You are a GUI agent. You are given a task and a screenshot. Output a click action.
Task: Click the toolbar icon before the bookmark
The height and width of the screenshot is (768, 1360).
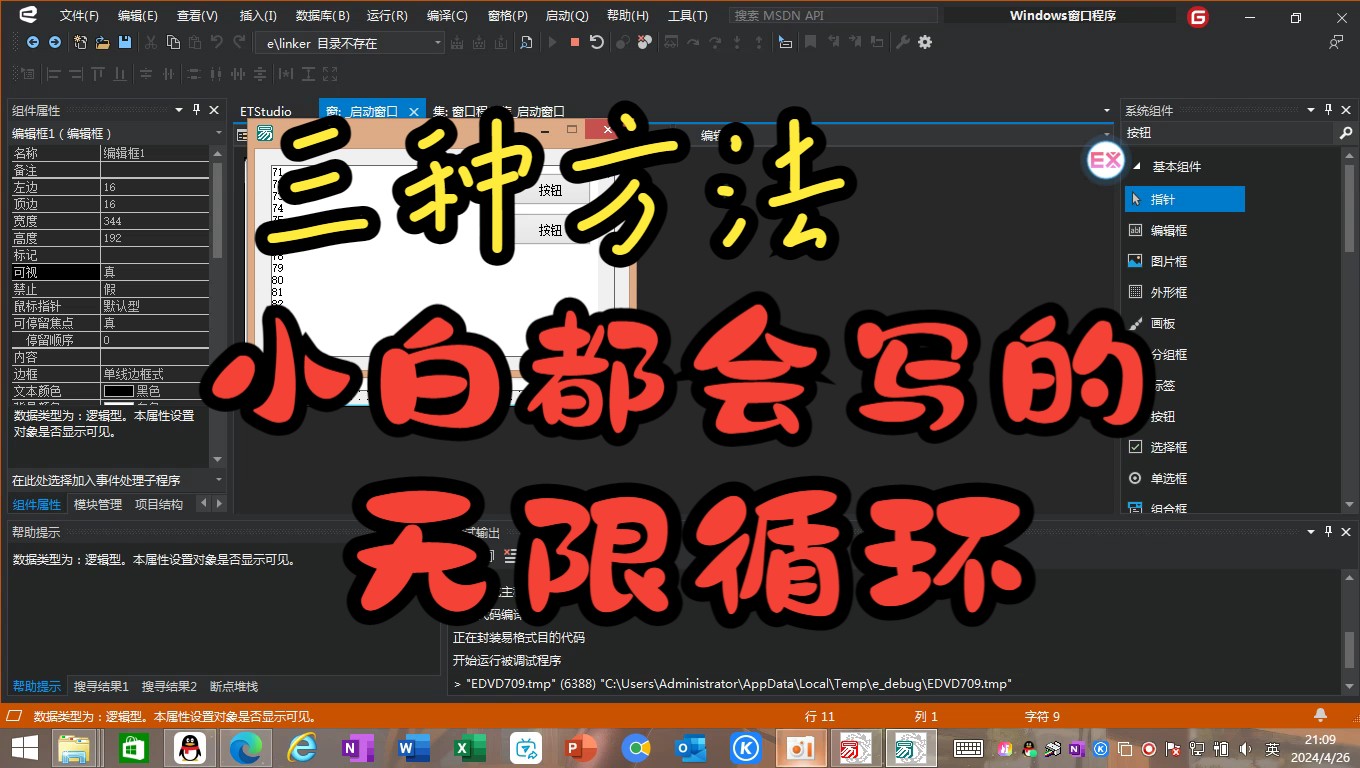point(786,42)
